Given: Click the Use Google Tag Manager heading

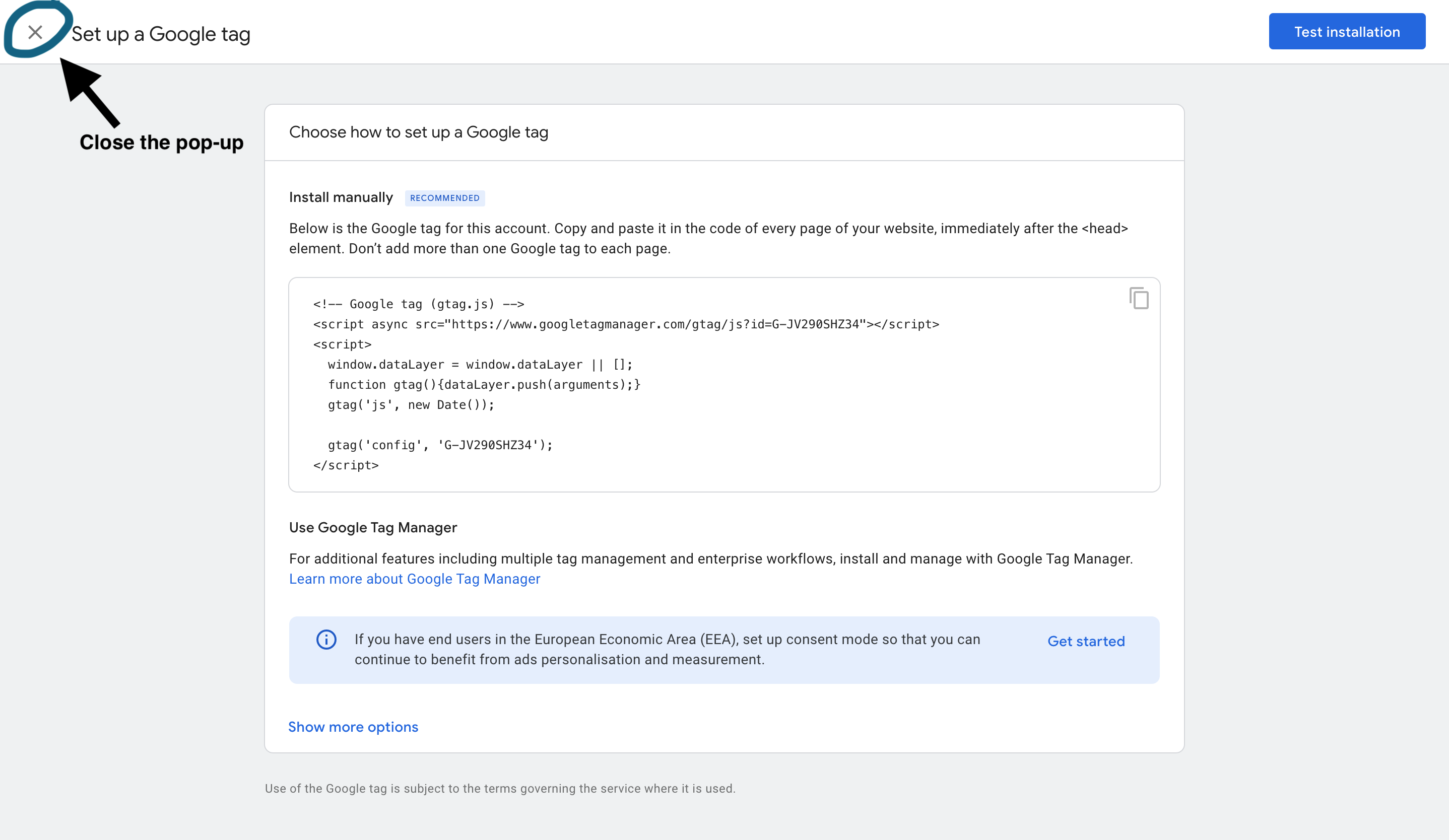Looking at the screenshot, I should (373, 527).
